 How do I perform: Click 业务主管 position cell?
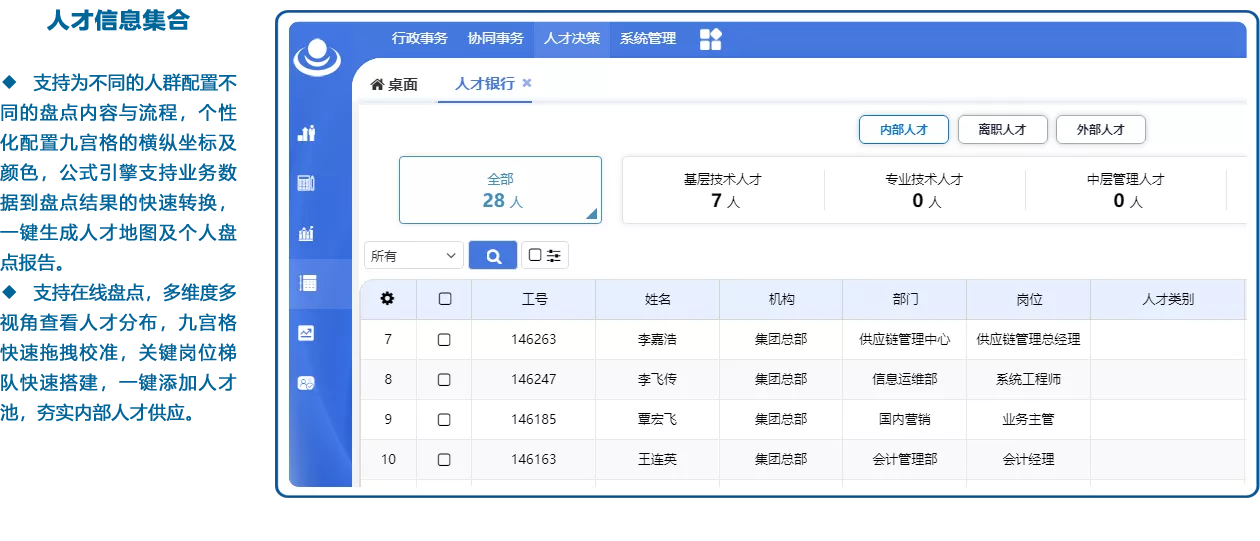(x=1029, y=420)
